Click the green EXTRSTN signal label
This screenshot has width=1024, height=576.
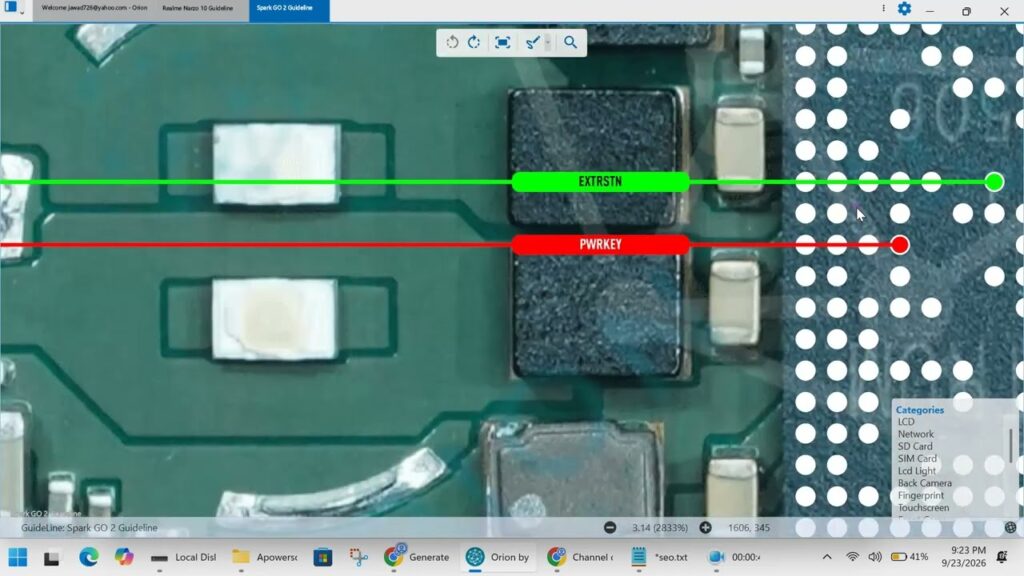coord(600,182)
